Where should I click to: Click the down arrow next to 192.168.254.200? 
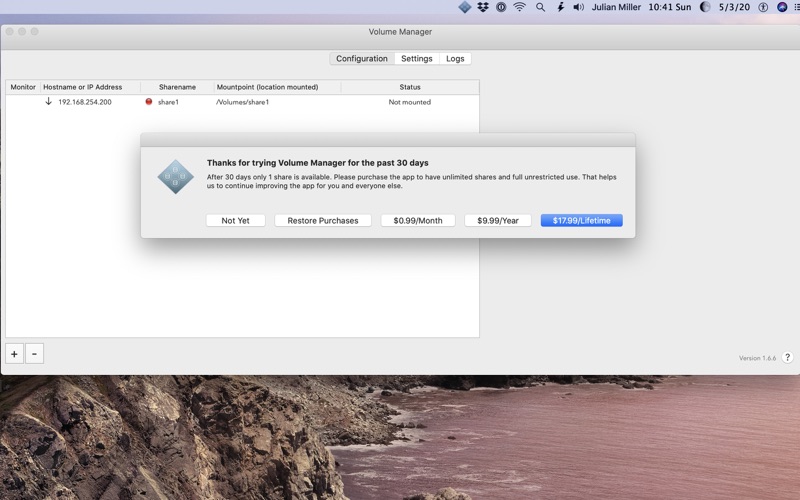click(48, 102)
